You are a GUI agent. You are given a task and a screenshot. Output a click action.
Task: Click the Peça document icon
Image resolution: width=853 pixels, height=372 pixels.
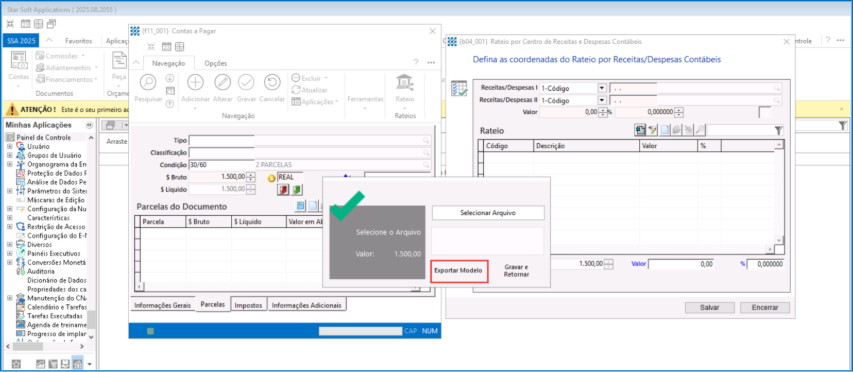click(119, 60)
